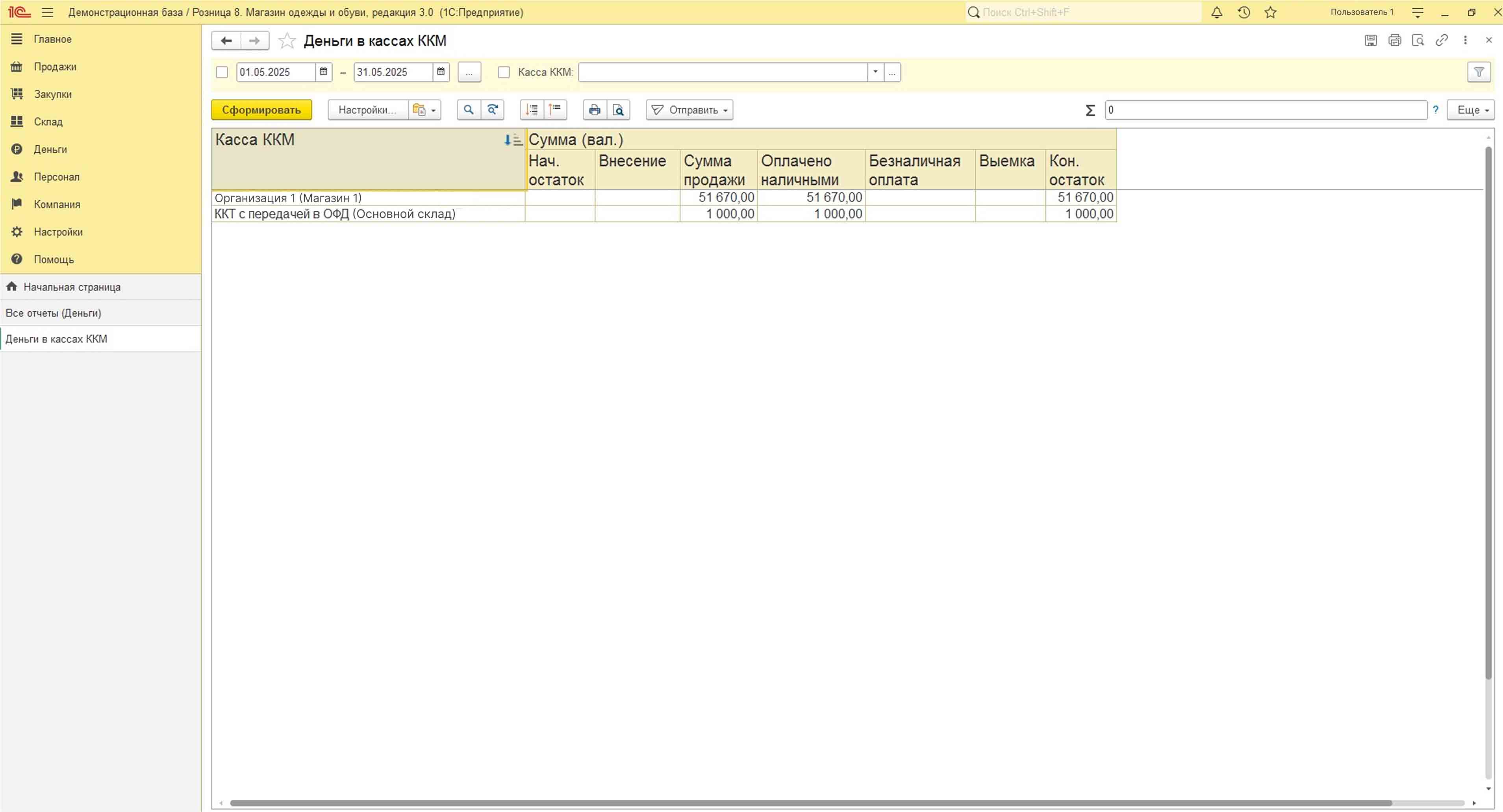Image resolution: width=1503 pixels, height=812 pixels.
Task: Open Персонал section
Action: click(100, 177)
